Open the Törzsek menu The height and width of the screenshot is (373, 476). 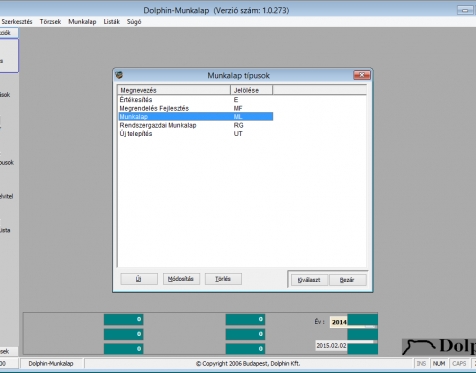50,22
